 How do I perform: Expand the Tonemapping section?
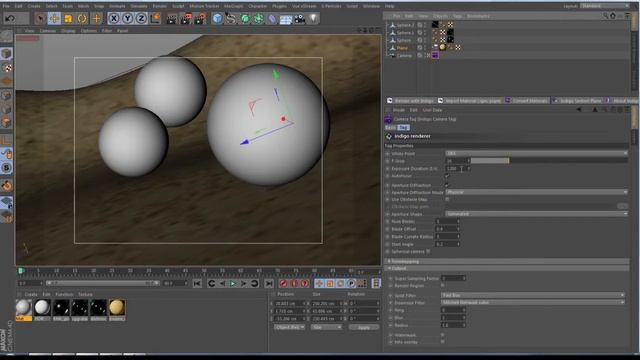tap(507, 261)
